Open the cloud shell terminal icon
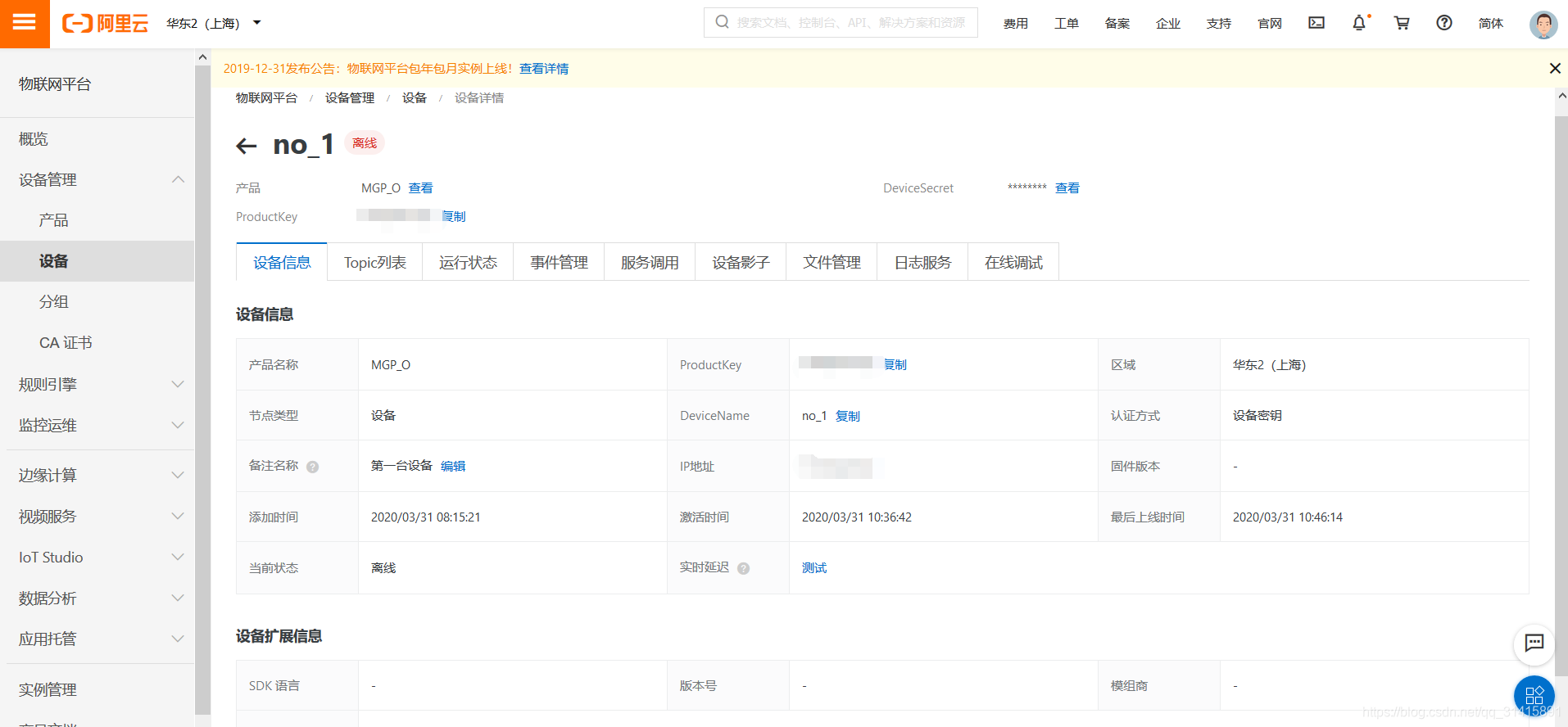This screenshot has height=727, width=1568. coord(1316,23)
